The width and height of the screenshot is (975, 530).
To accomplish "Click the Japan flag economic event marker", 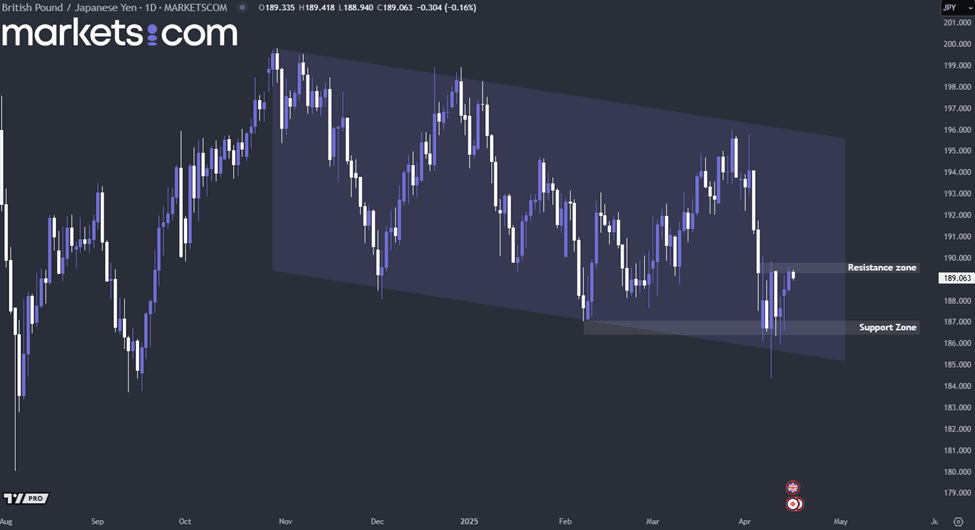I will [793, 504].
